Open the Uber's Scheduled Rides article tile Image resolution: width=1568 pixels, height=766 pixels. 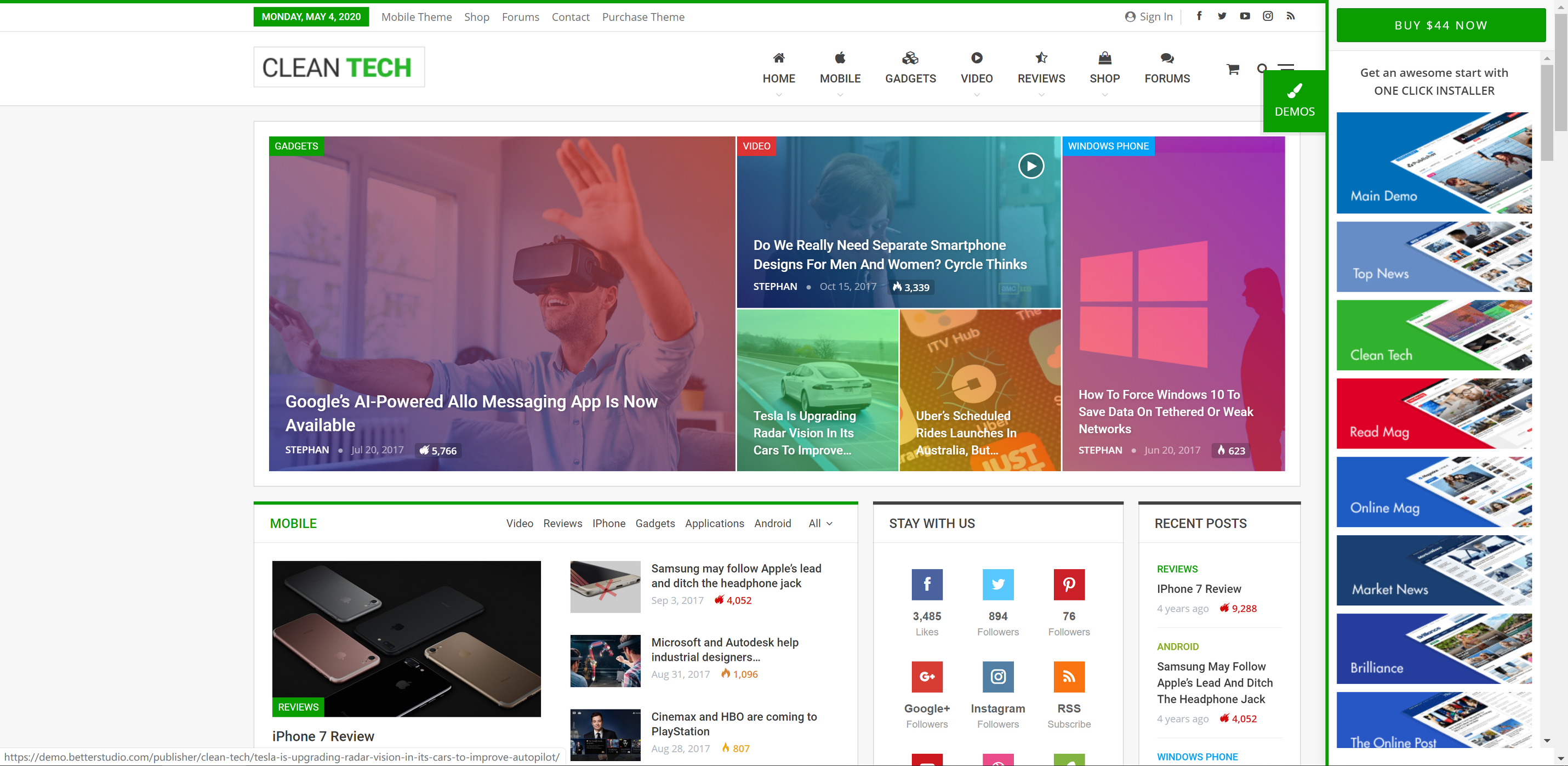coord(980,390)
